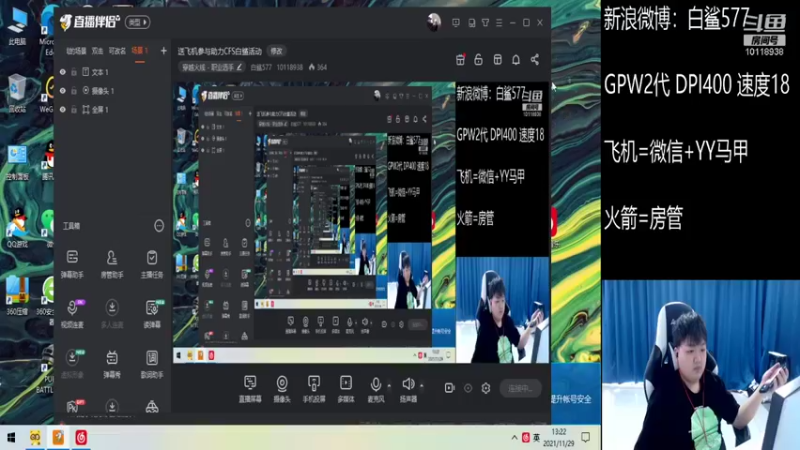
Task: Open the 弹幕秀 TV icon tool
Action: (112, 363)
